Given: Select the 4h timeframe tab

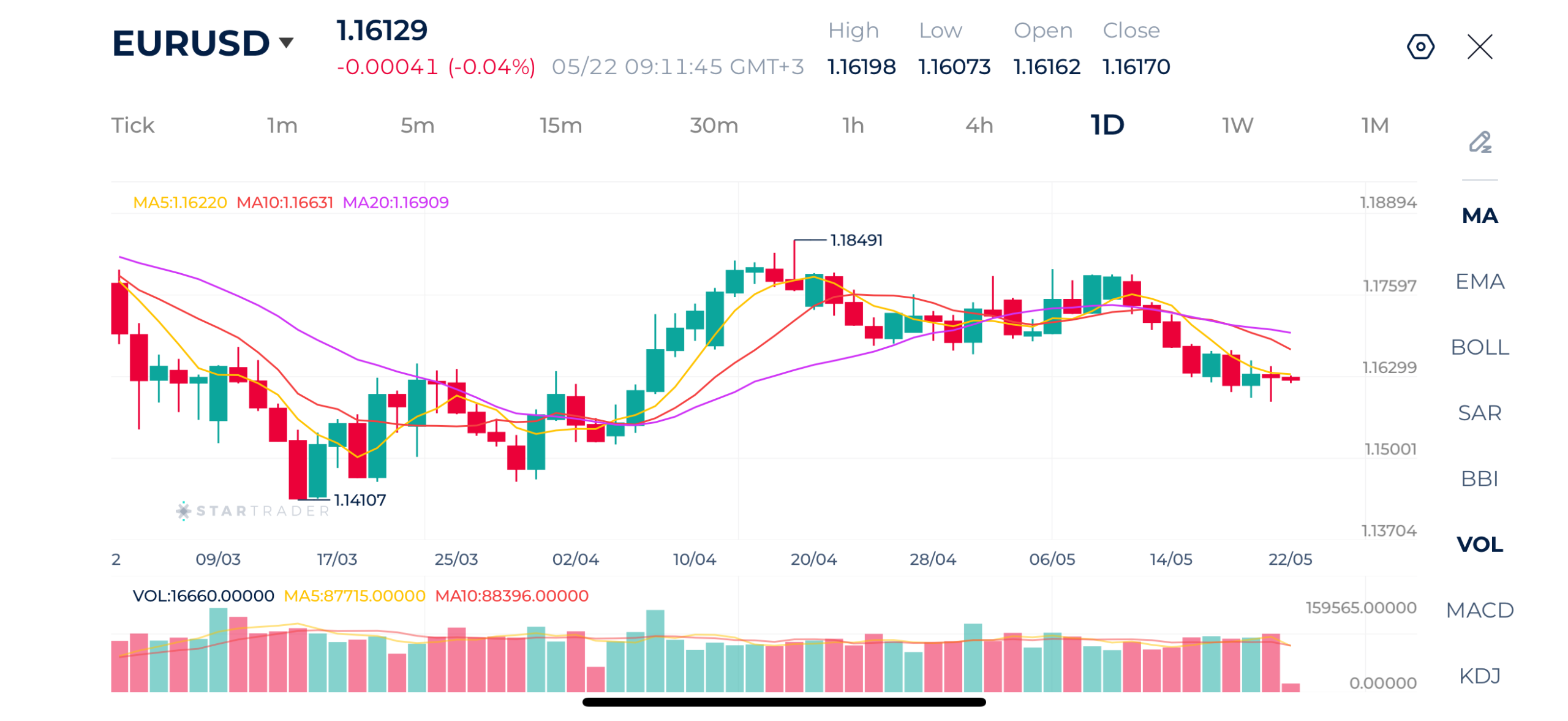Looking at the screenshot, I should [x=978, y=125].
